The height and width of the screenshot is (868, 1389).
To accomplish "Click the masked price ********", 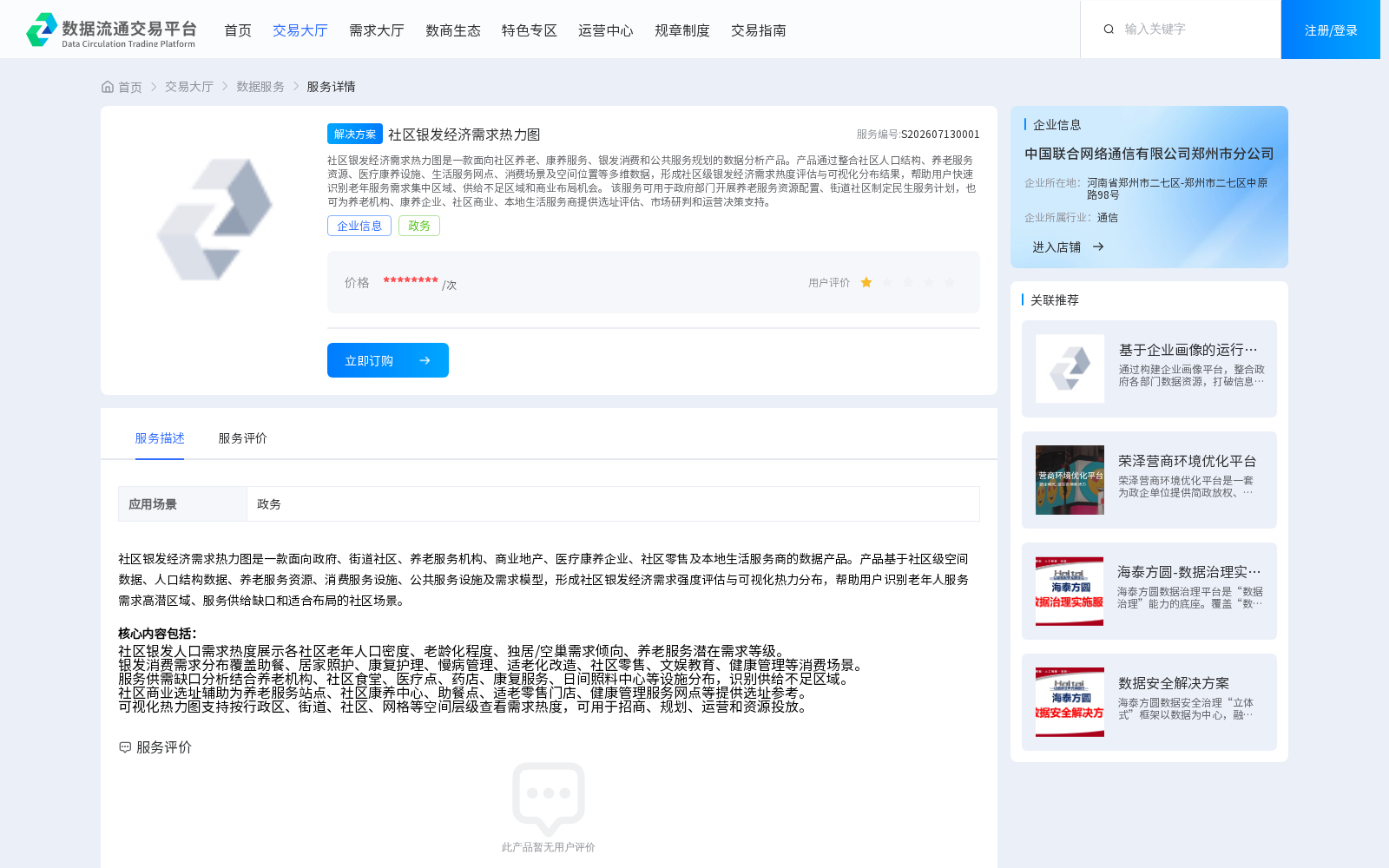I will [x=411, y=280].
